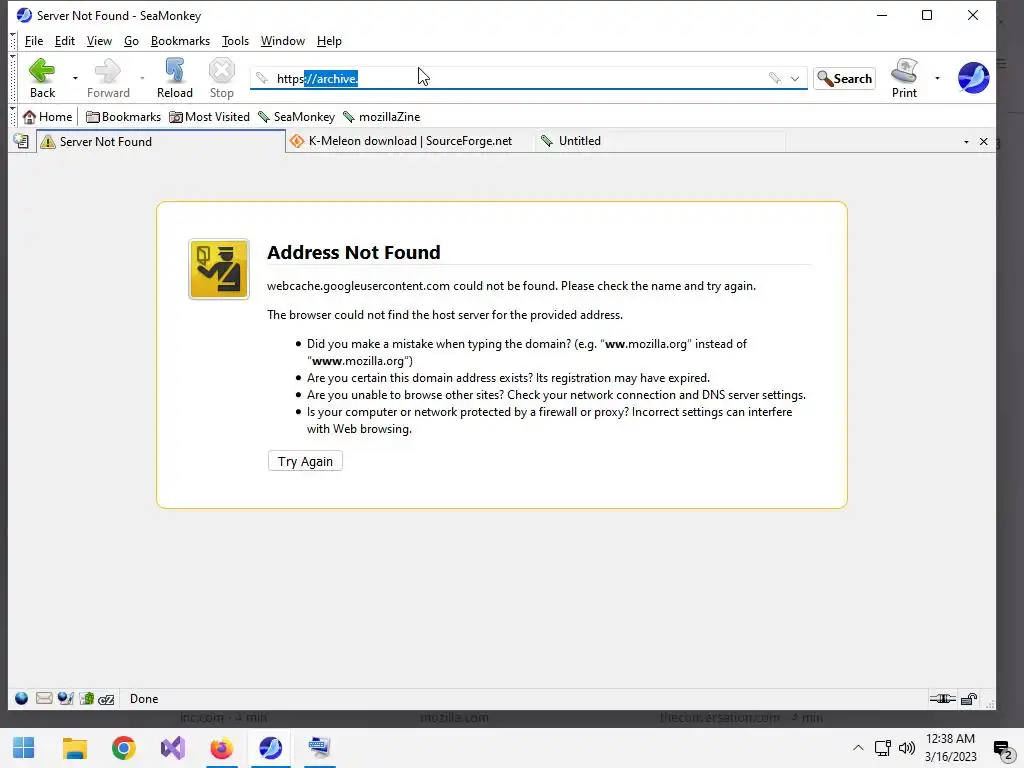Open Visual Studio from taskbar

(172, 748)
